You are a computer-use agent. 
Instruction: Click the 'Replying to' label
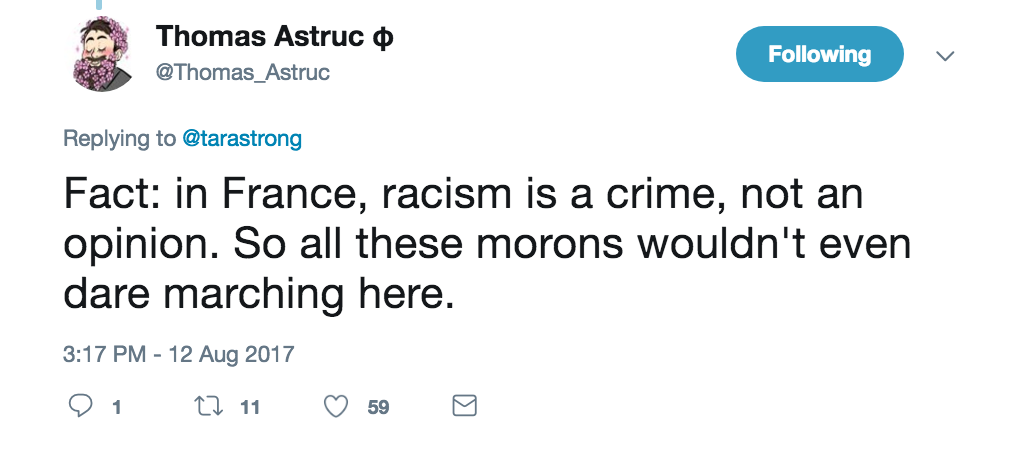pos(119,138)
